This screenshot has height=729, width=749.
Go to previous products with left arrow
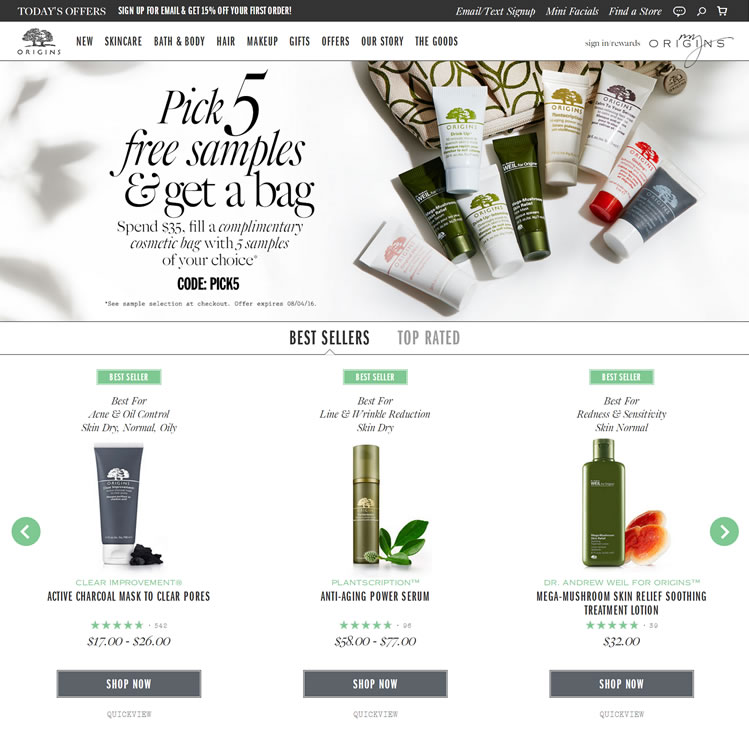coord(26,531)
